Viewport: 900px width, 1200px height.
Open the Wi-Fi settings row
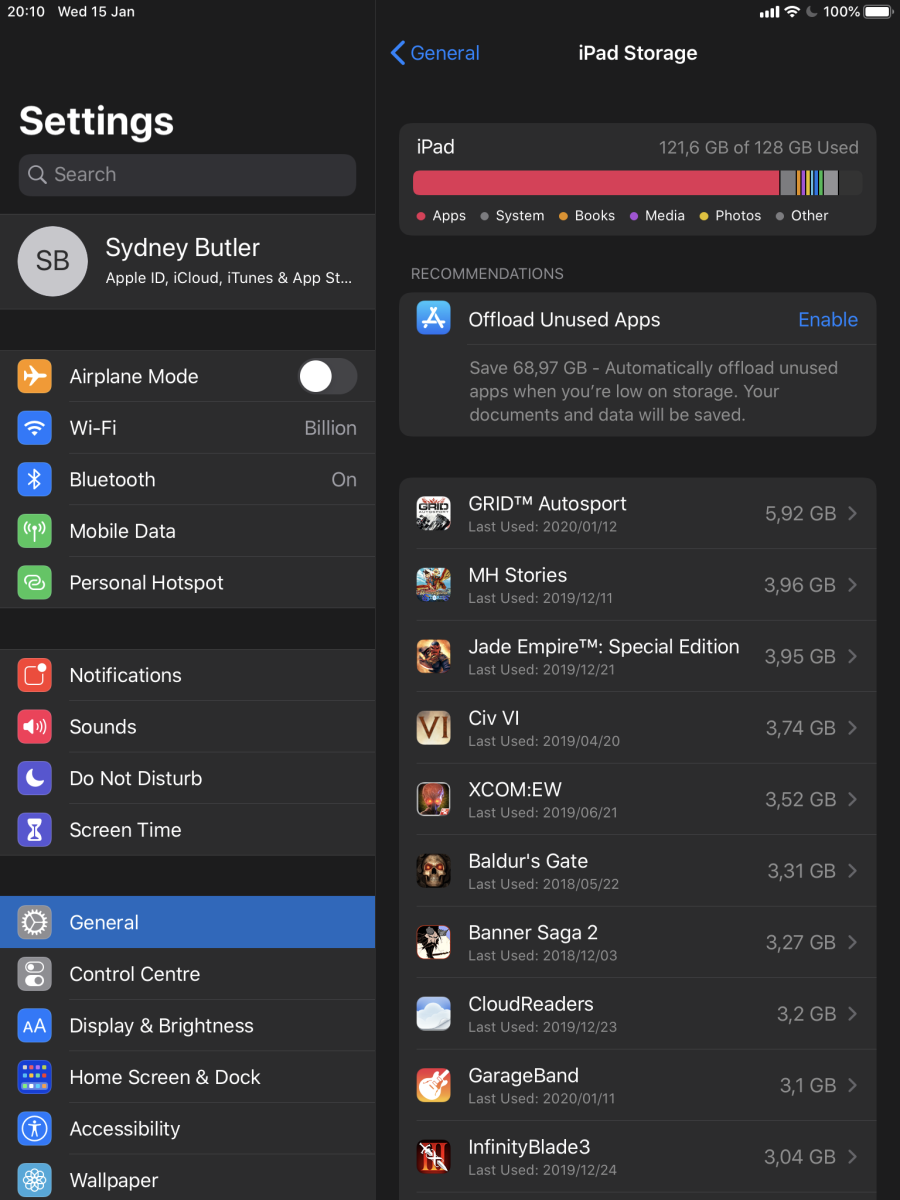point(187,428)
